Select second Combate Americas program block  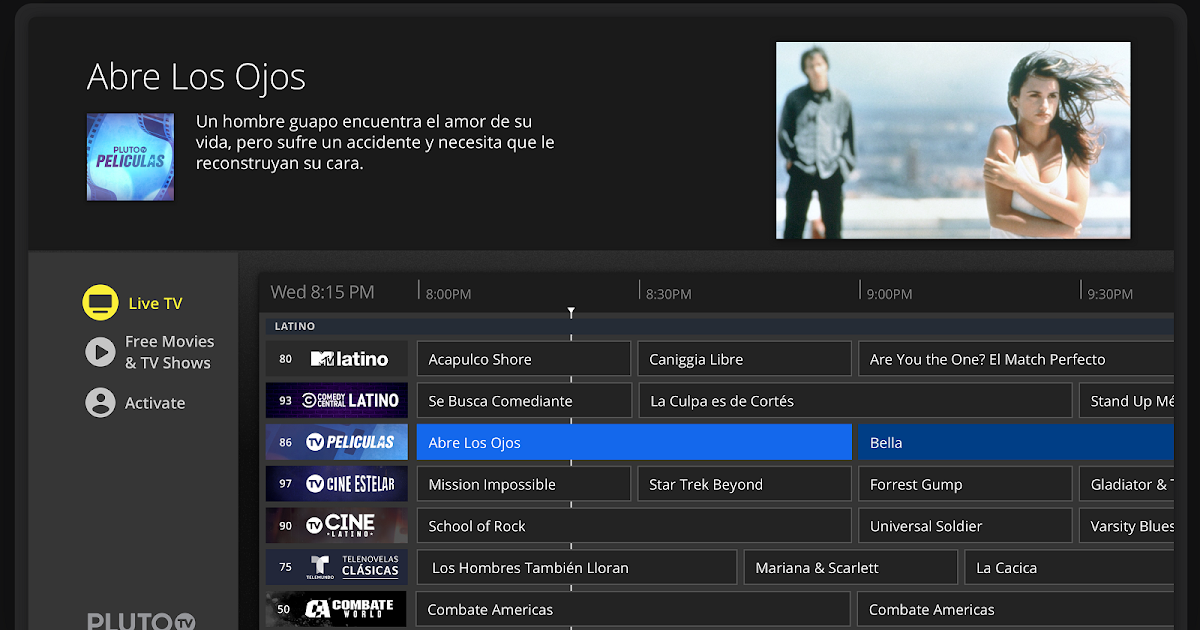tap(1015, 609)
